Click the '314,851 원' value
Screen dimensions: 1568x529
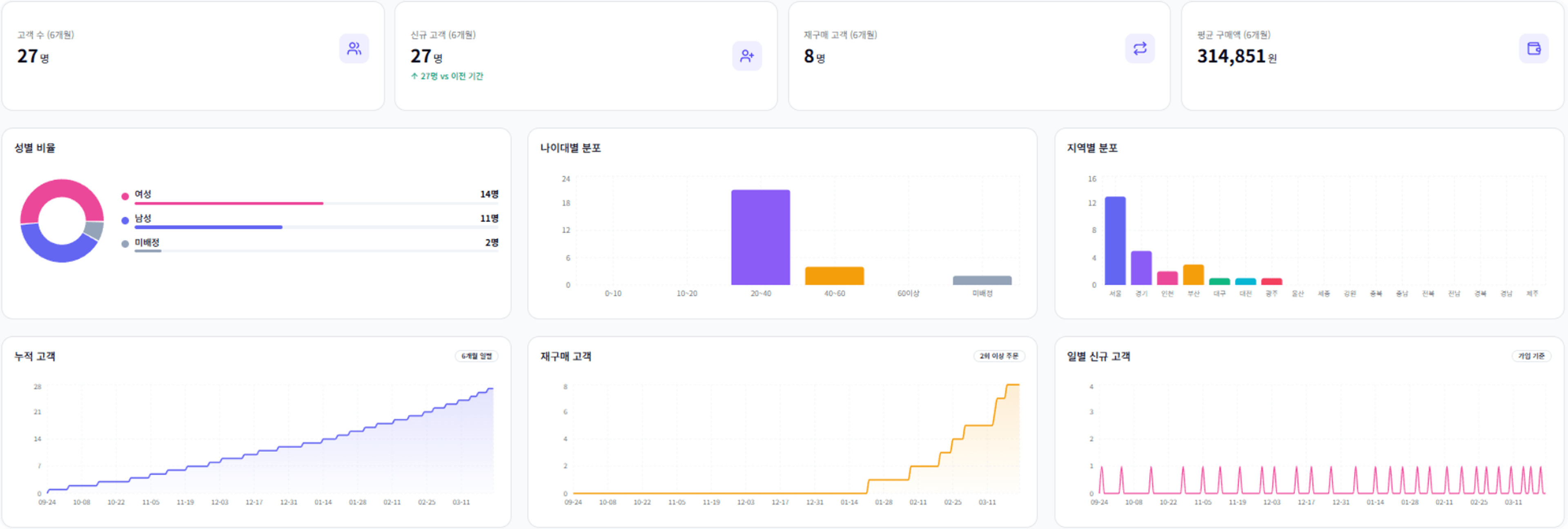(1237, 56)
